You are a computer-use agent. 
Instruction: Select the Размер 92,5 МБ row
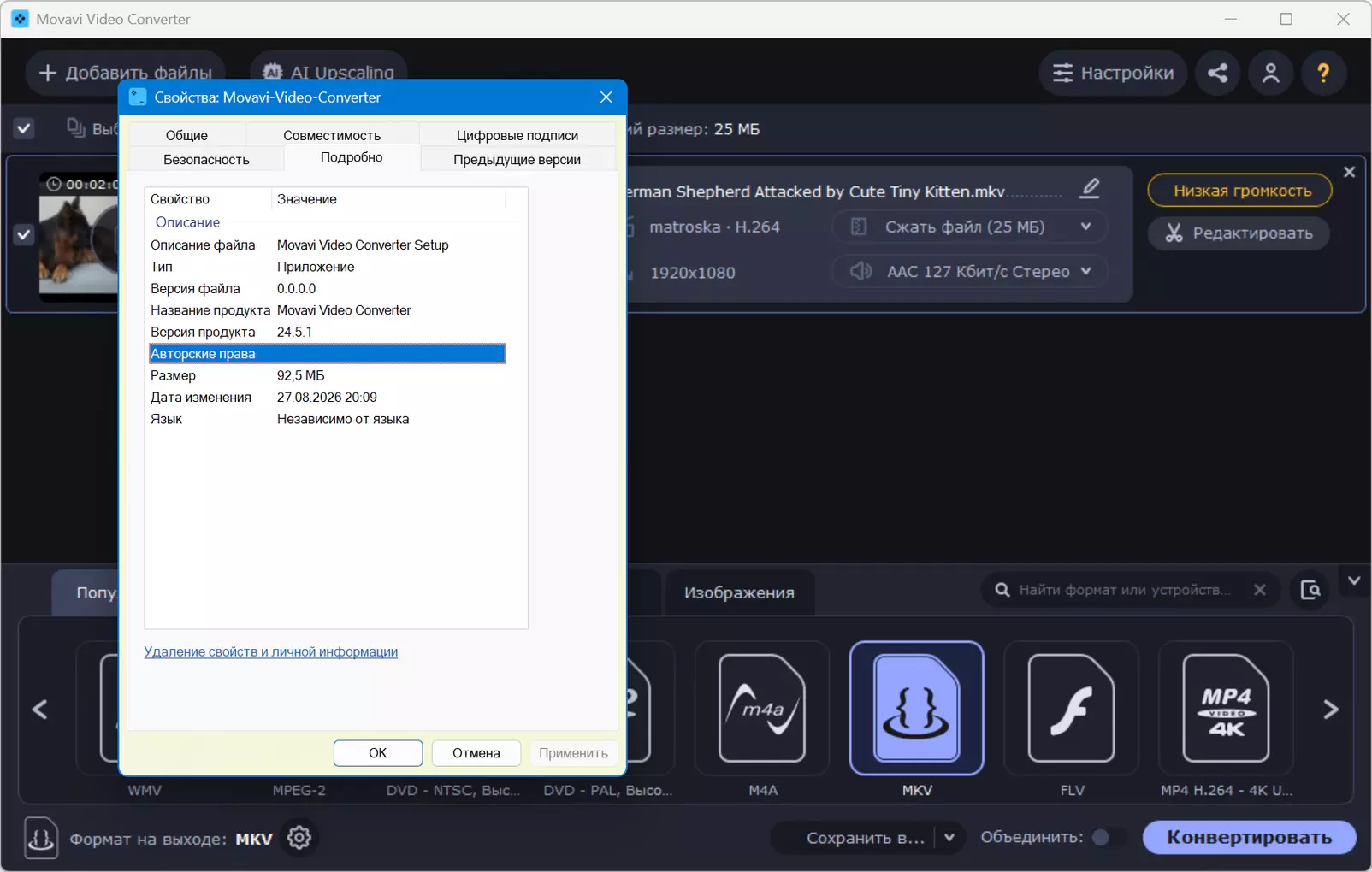coord(327,375)
